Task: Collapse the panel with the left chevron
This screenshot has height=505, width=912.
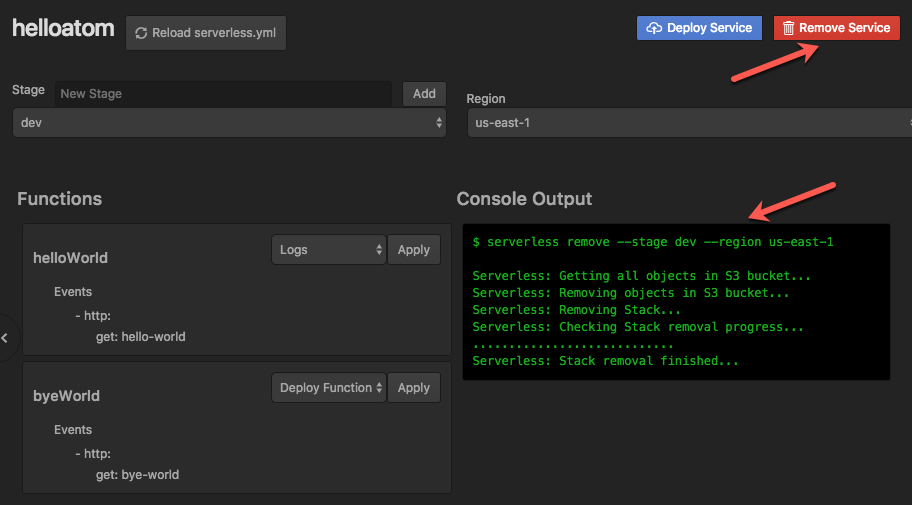Action: tap(5, 337)
